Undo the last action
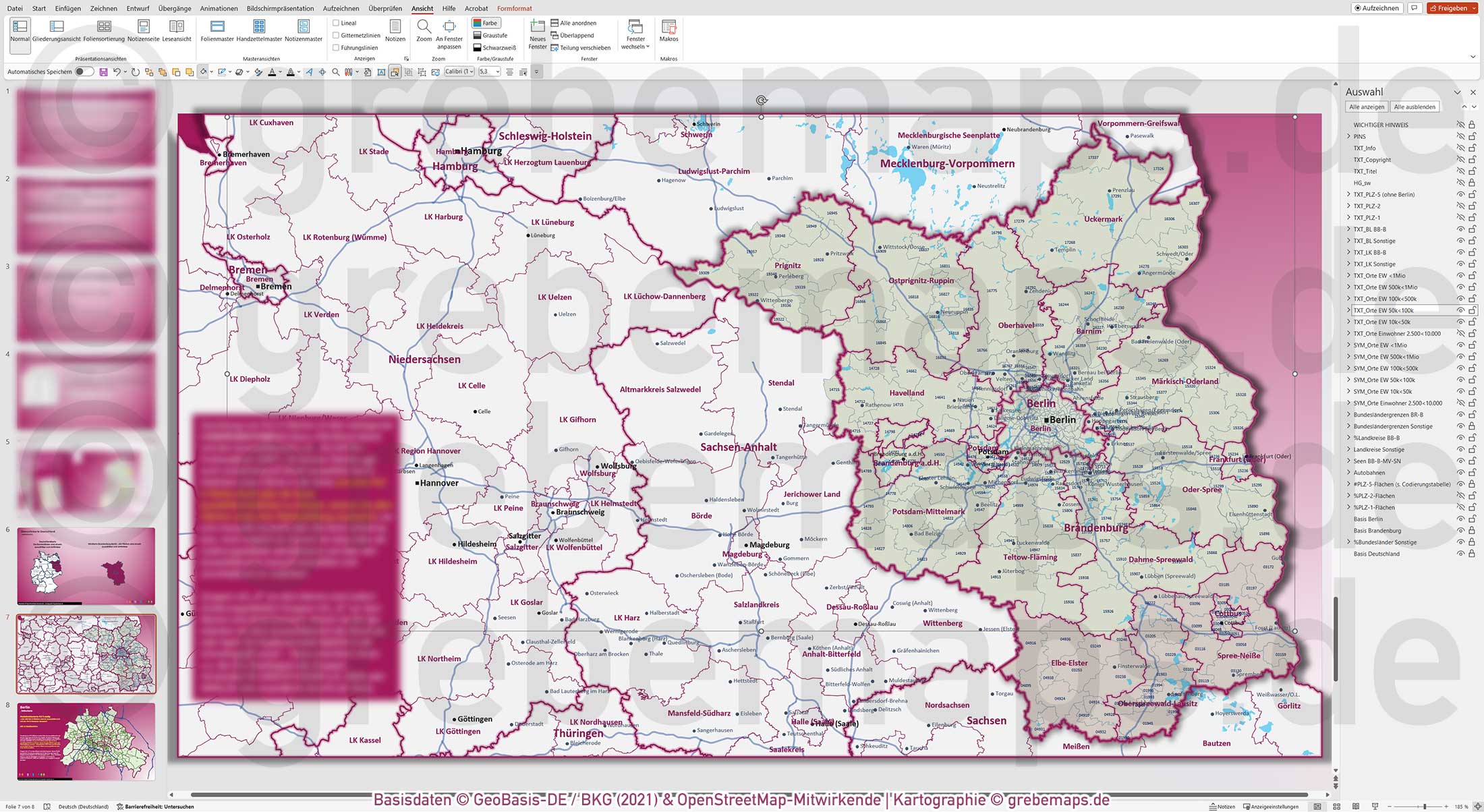1484x812 pixels. (116, 71)
